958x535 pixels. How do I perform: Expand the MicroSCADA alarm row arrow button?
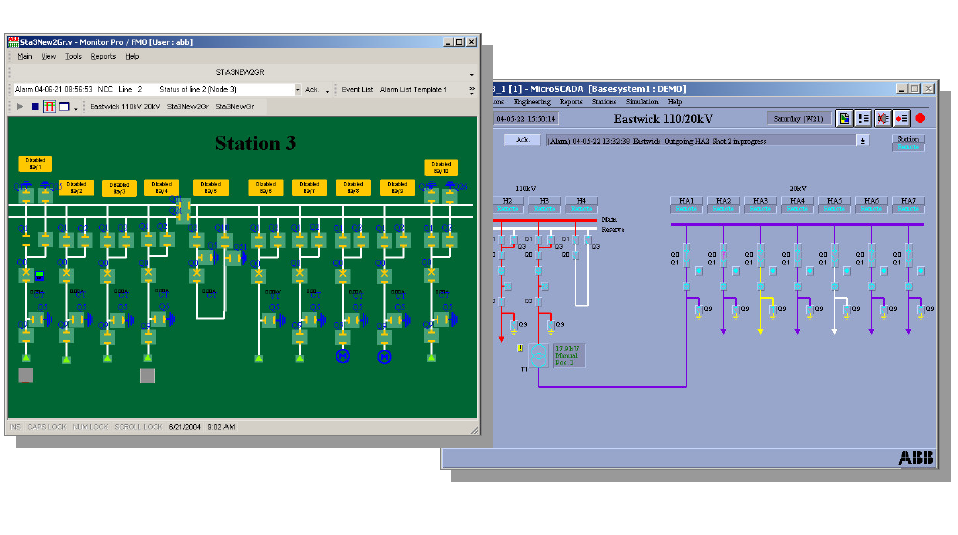(x=863, y=140)
